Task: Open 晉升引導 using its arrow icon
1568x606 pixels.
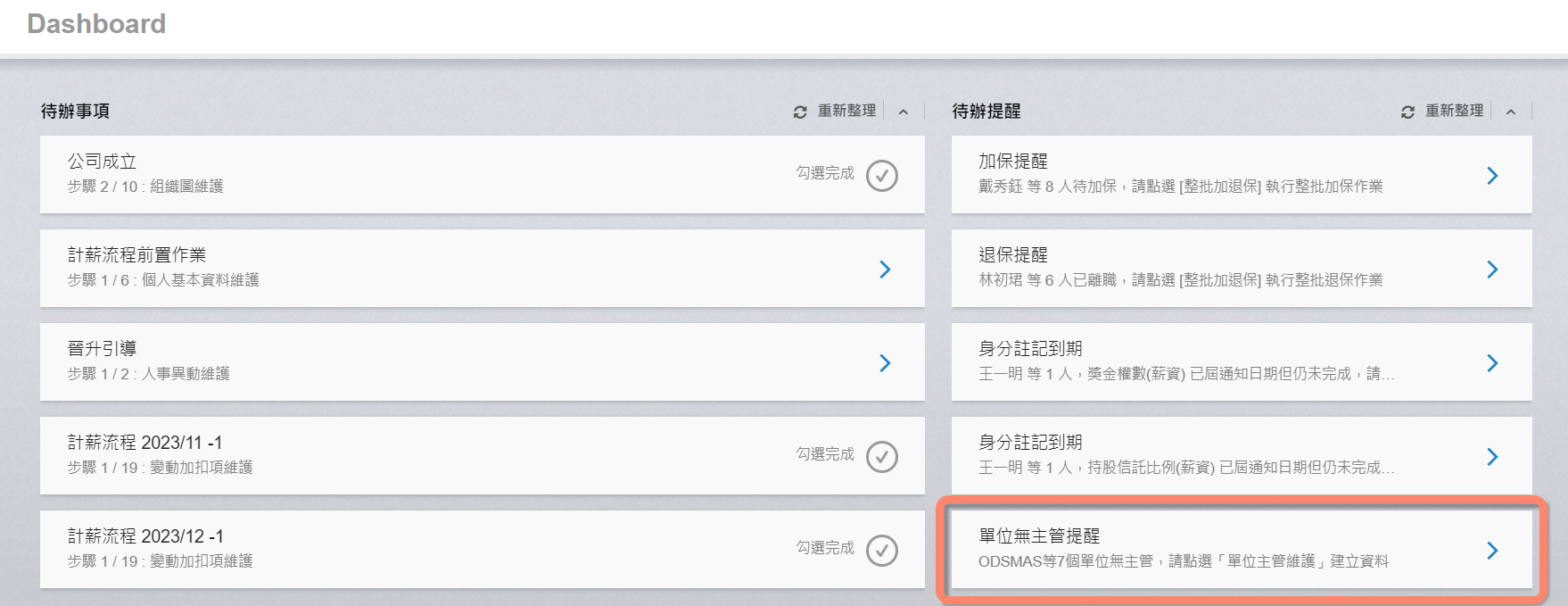Action: coord(885,363)
